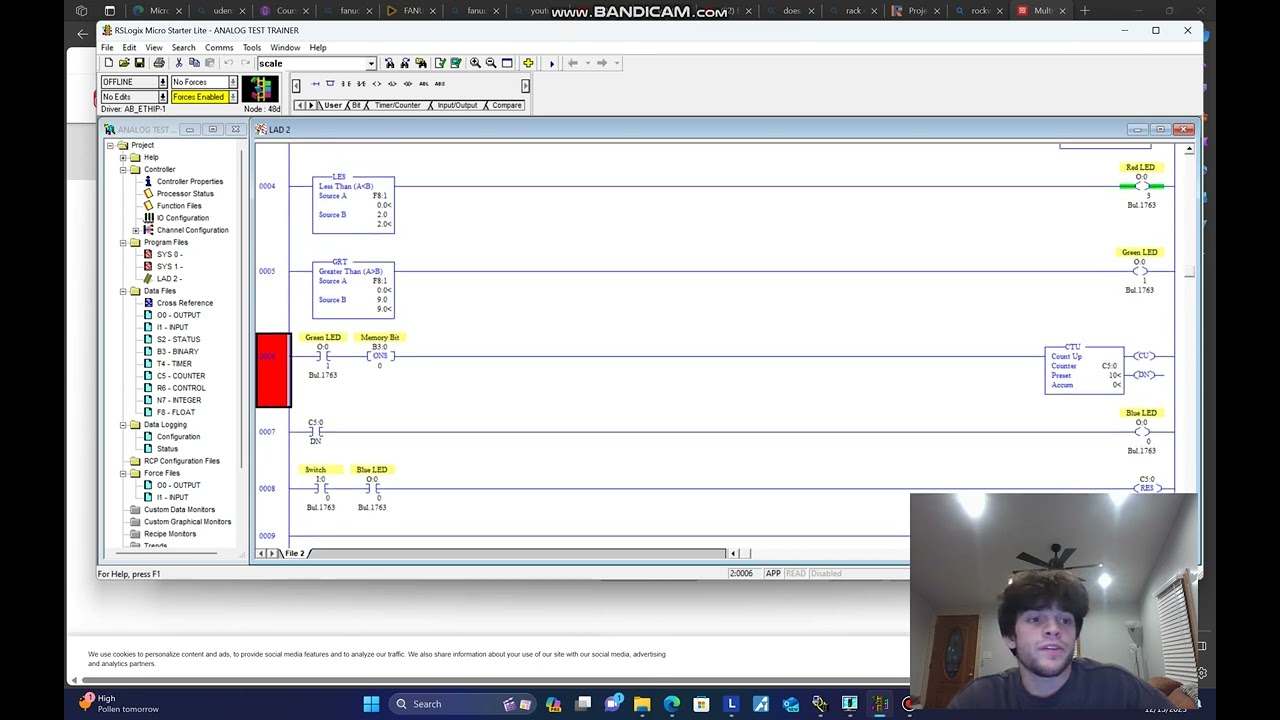Click the Zoom In magnifier icon
The width and height of the screenshot is (1280, 720).
(x=475, y=63)
